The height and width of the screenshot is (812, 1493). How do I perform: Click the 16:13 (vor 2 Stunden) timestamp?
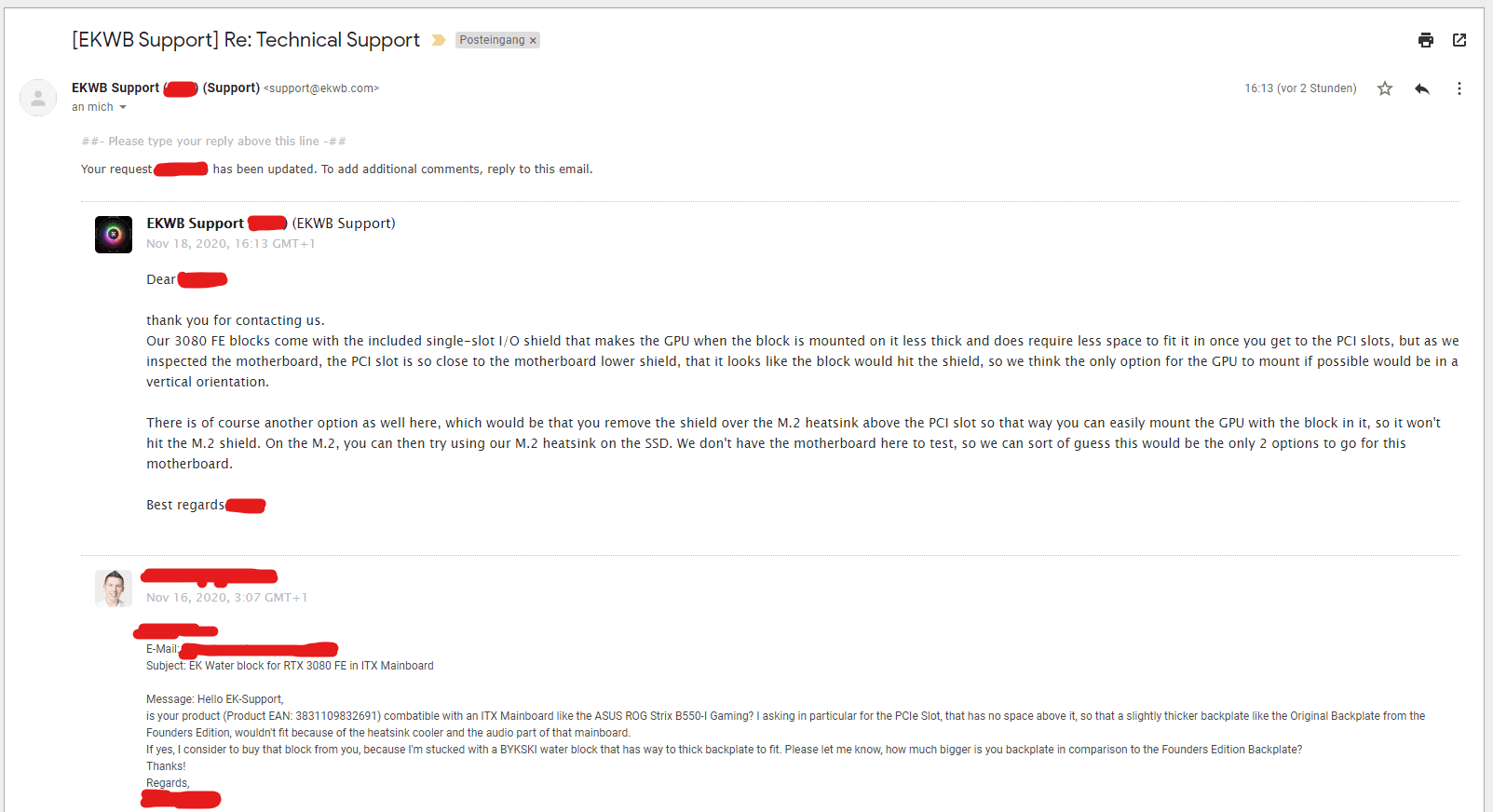(1300, 88)
